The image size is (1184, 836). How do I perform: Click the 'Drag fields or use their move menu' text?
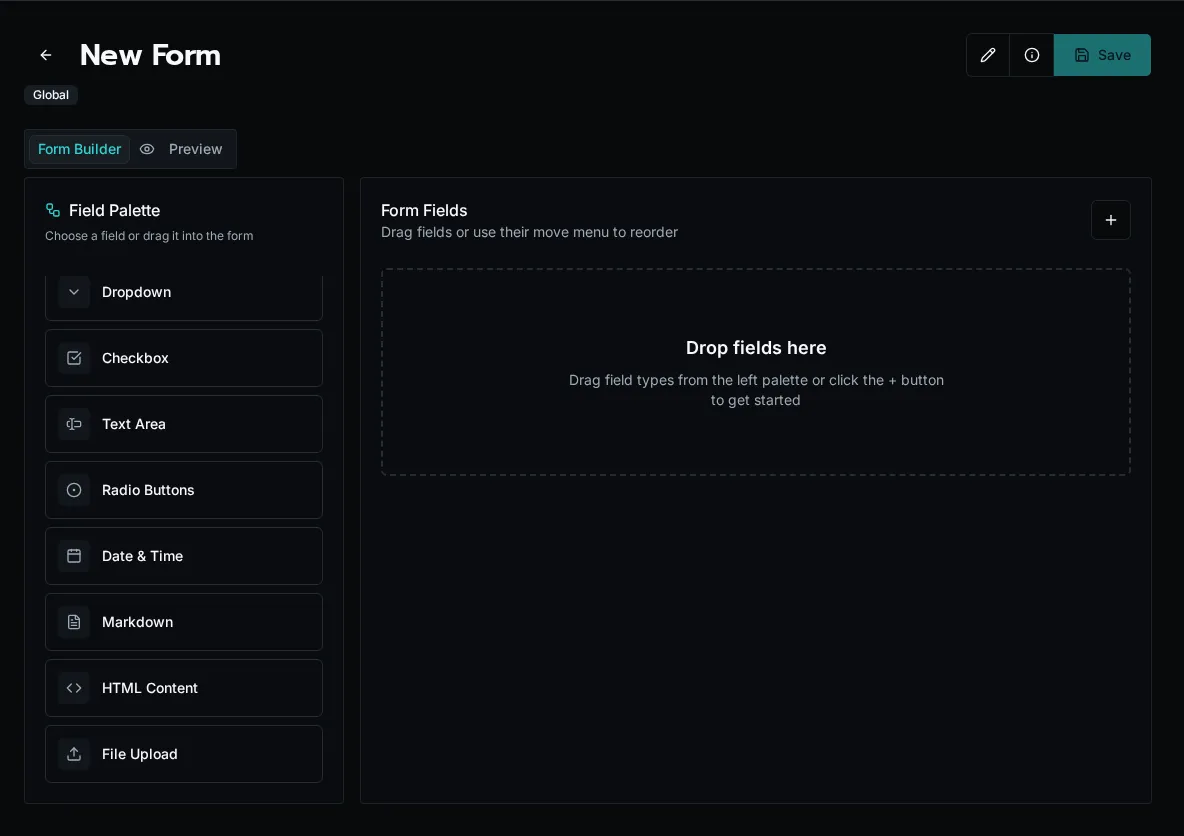click(529, 232)
